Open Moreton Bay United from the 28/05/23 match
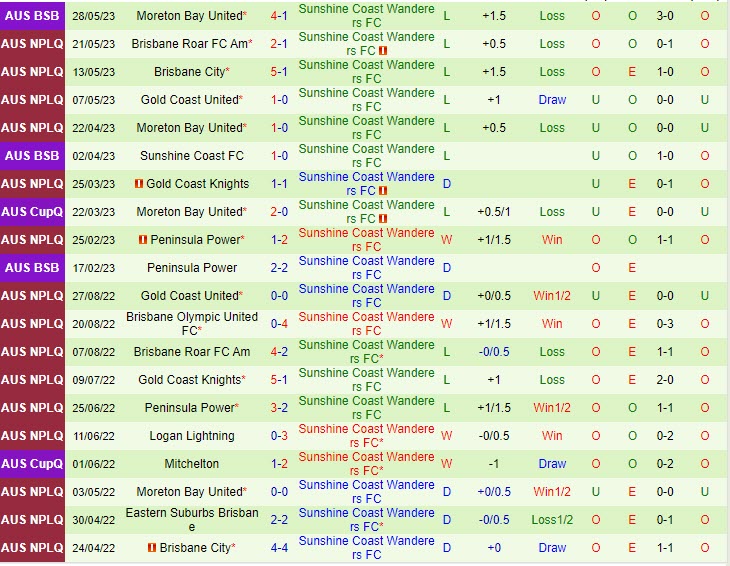Viewport: 730px width, 566px height. pyautogui.click(x=189, y=16)
